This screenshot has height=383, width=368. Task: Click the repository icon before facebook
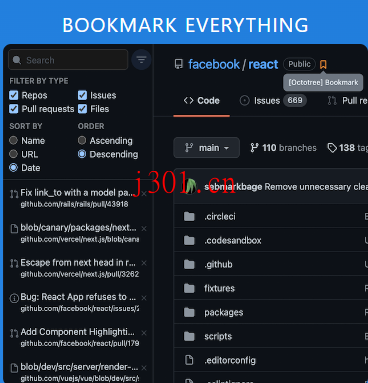tap(179, 64)
